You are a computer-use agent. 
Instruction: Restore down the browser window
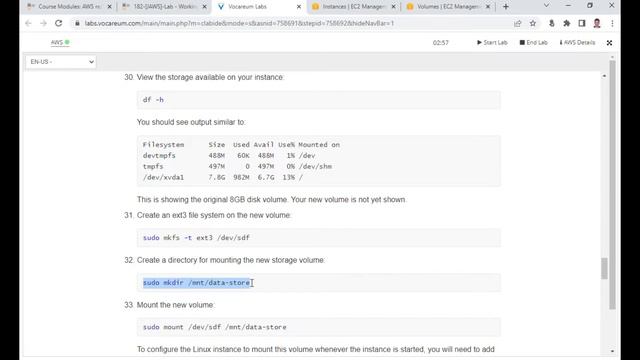coord(590,6)
